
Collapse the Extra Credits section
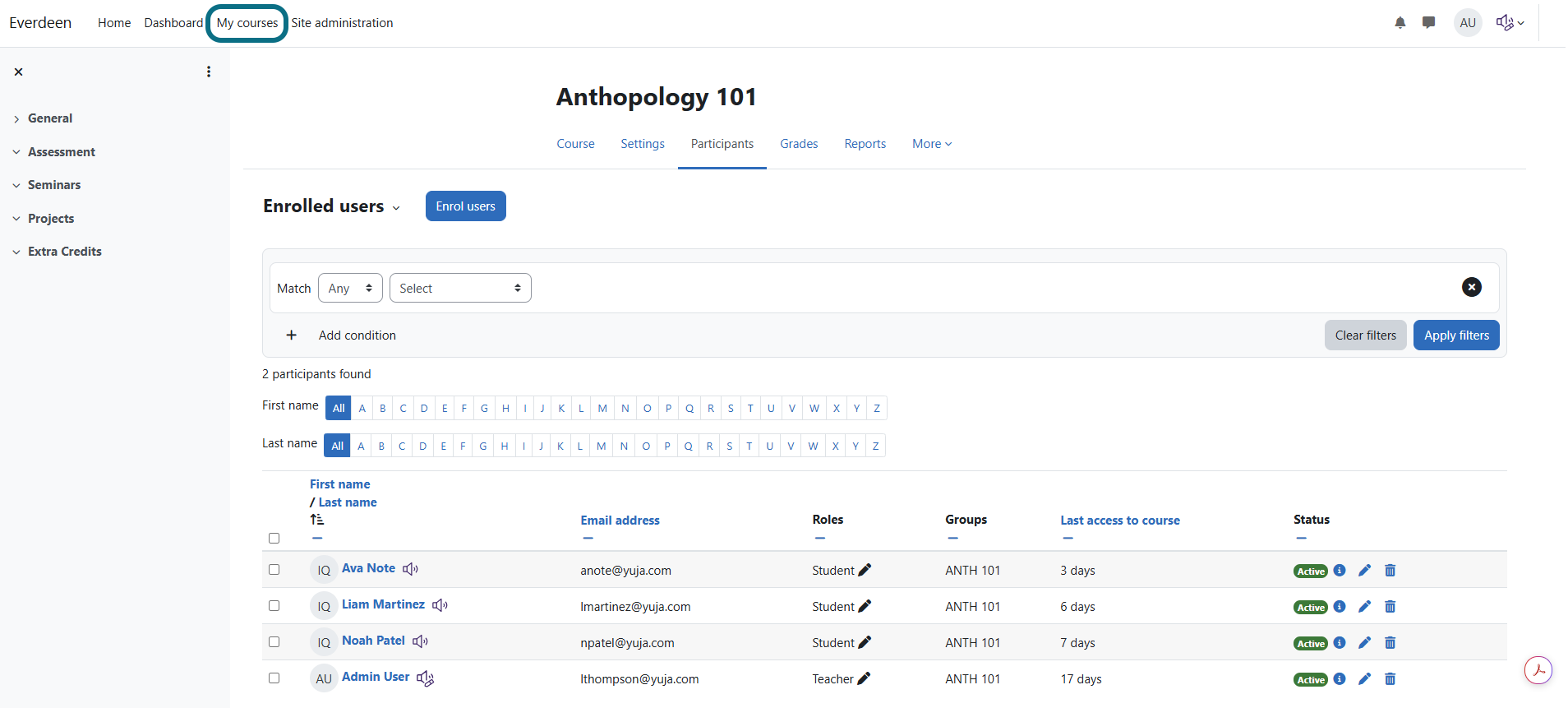pos(16,252)
